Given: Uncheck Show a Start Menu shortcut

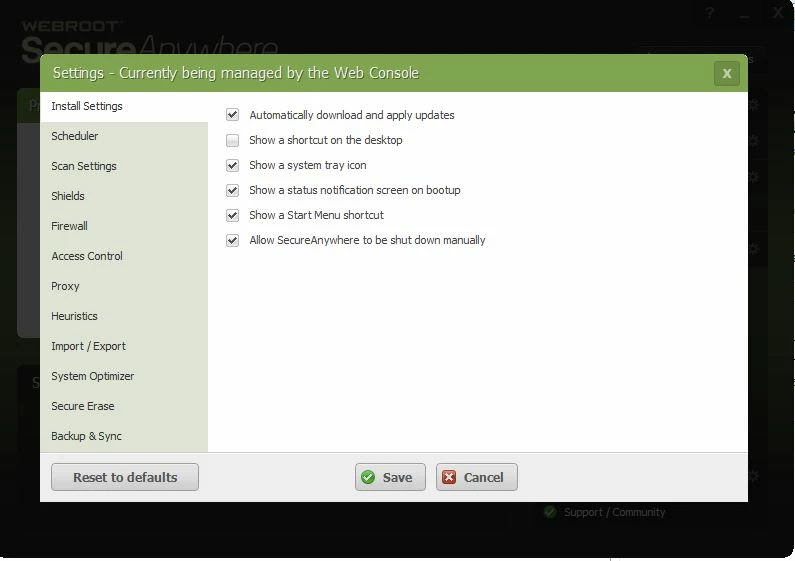Looking at the screenshot, I should point(232,215).
